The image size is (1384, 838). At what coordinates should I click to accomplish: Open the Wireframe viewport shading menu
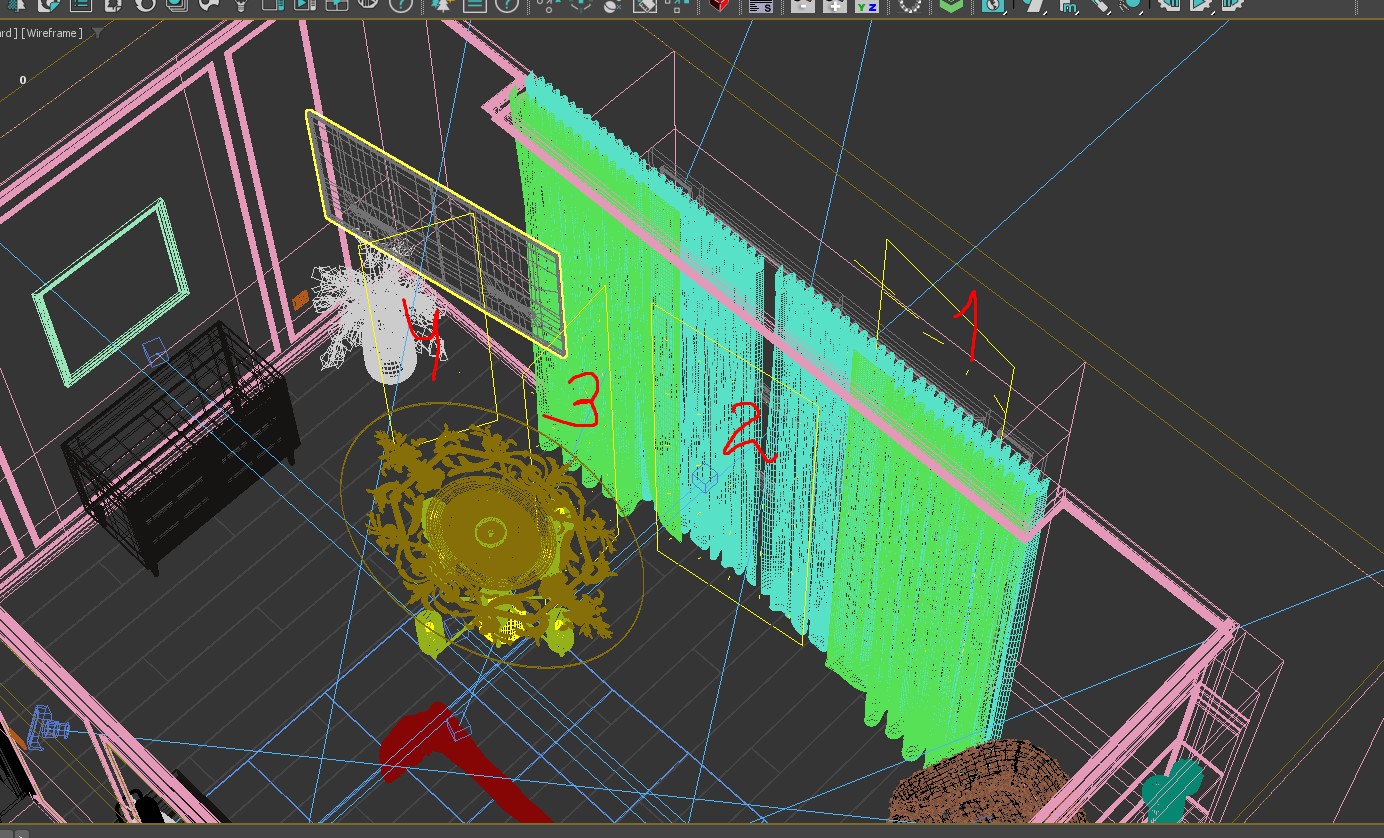(x=53, y=33)
